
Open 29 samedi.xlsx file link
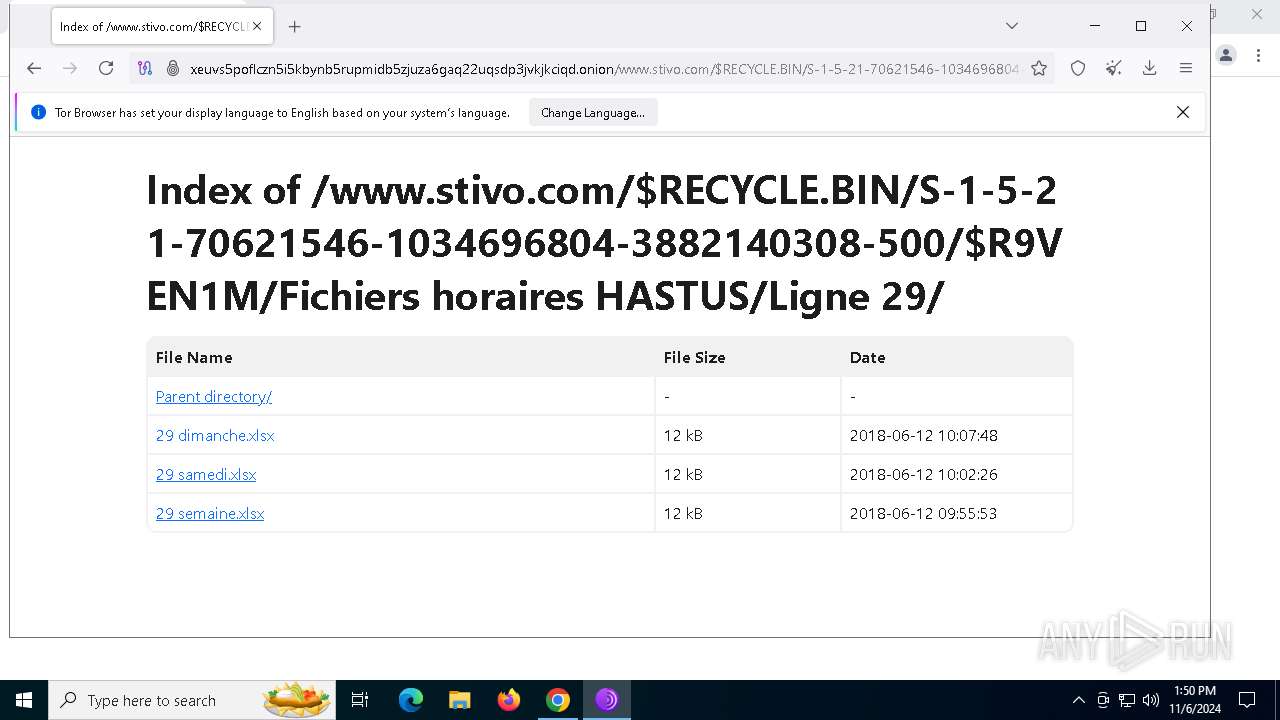pyautogui.click(x=206, y=475)
